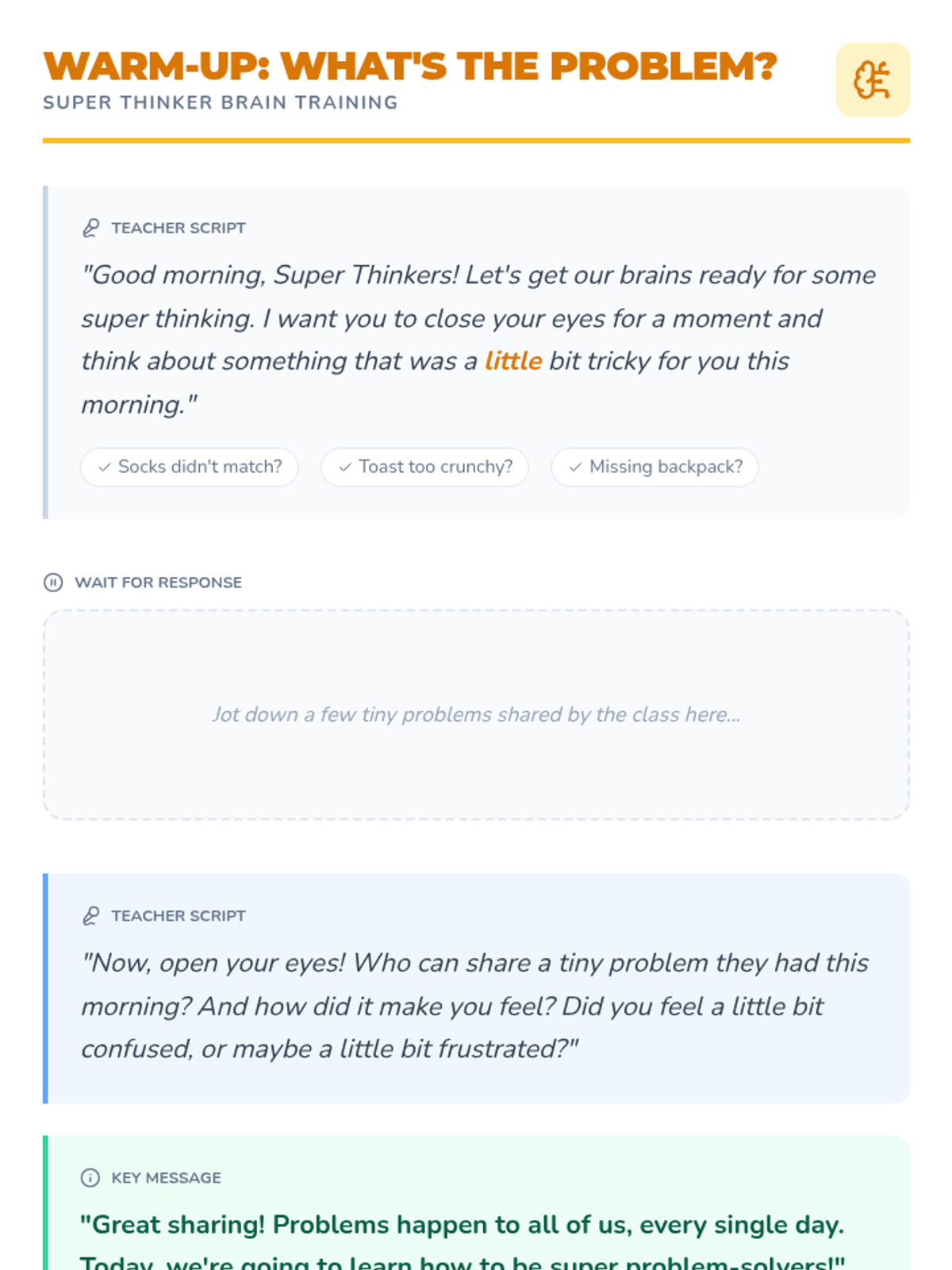Screen dimensions: 952x1270
Task: Click the "Wait for Response" label
Action: pyautogui.click(x=158, y=583)
